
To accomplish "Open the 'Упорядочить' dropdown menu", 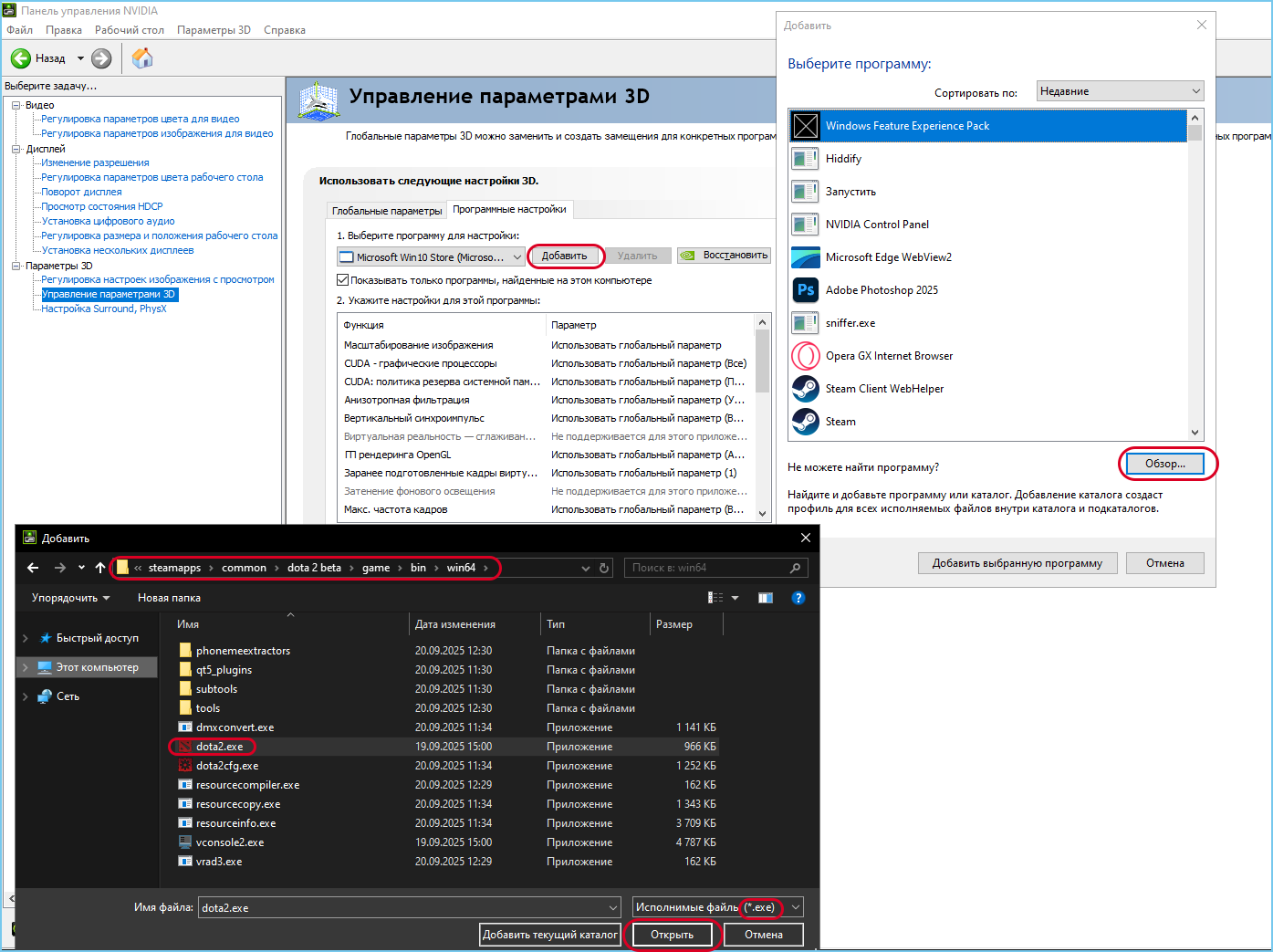I will (x=71, y=598).
